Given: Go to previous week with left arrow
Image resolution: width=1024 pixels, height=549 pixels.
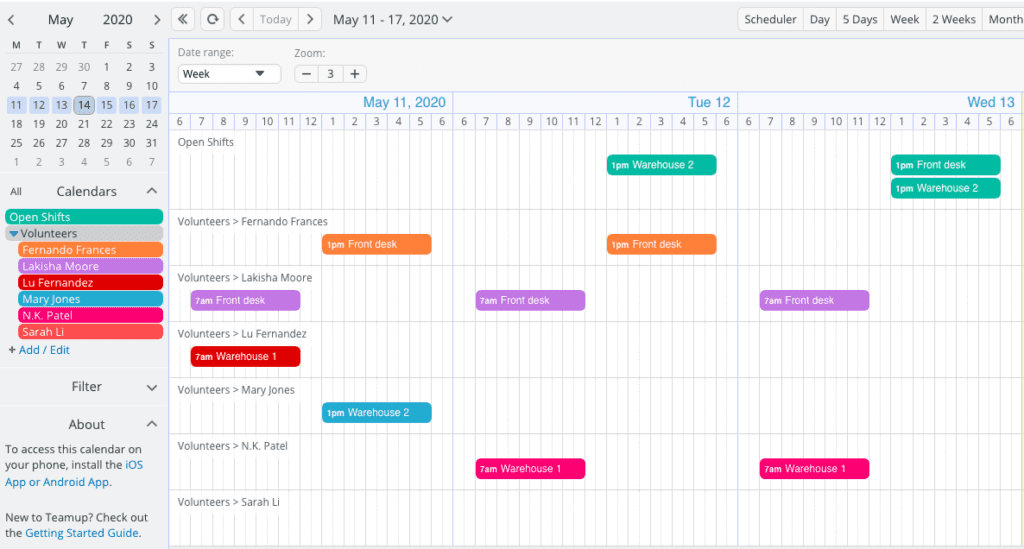Looking at the screenshot, I should tap(241, 19).
